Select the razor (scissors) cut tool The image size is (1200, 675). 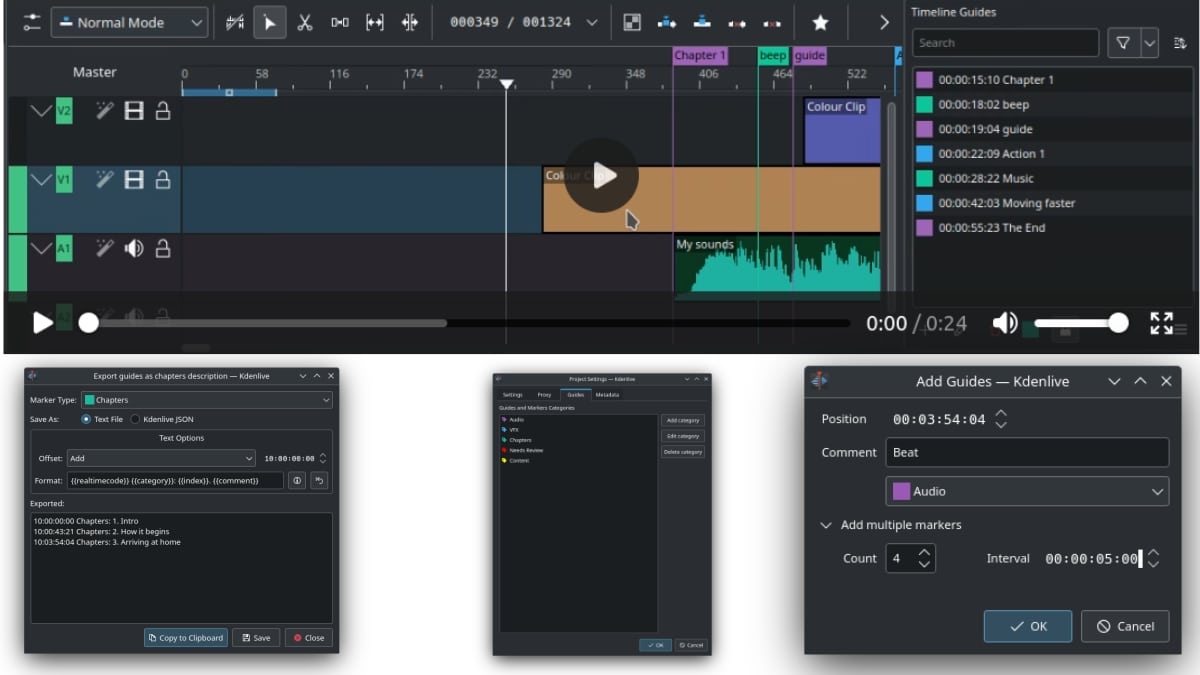click(x=305, y=22)
